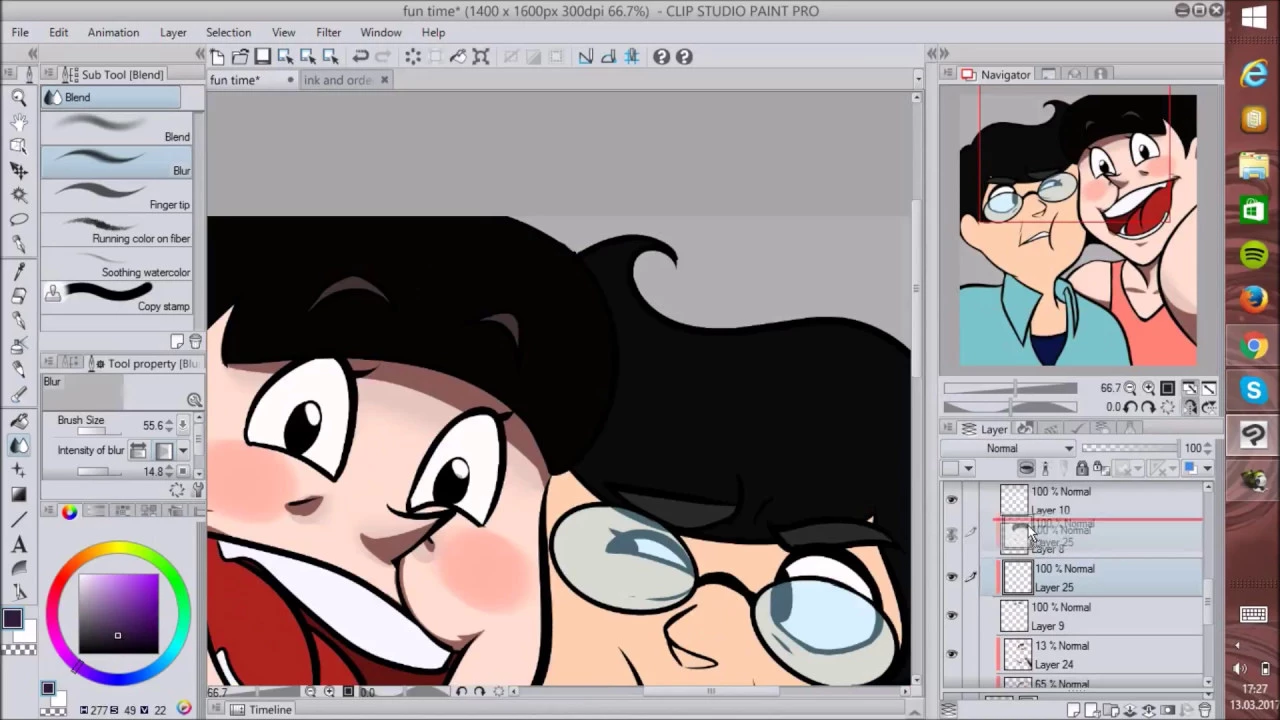
Task: Toggle Lock layer icon
Action: tap(1082, 468)
